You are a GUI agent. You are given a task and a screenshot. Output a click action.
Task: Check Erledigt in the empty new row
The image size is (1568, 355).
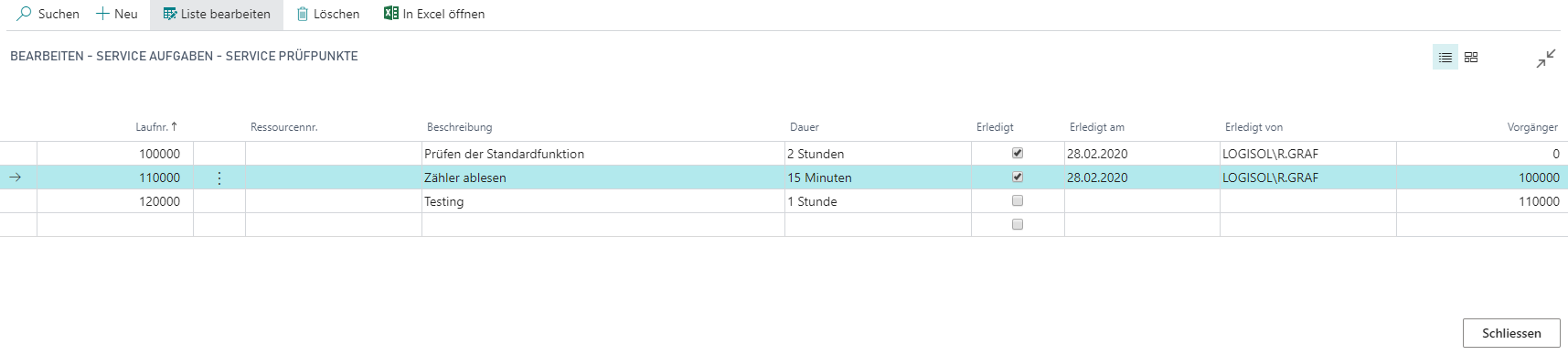[x=1018, y=224]
